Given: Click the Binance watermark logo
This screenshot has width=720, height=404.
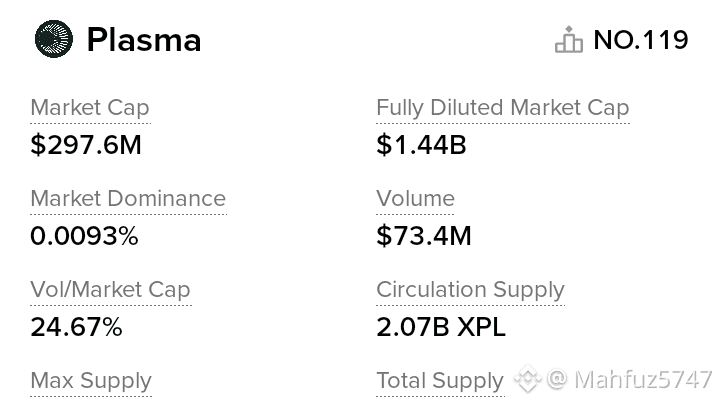Looking at the screenshot, I should [x=528, y=380].
